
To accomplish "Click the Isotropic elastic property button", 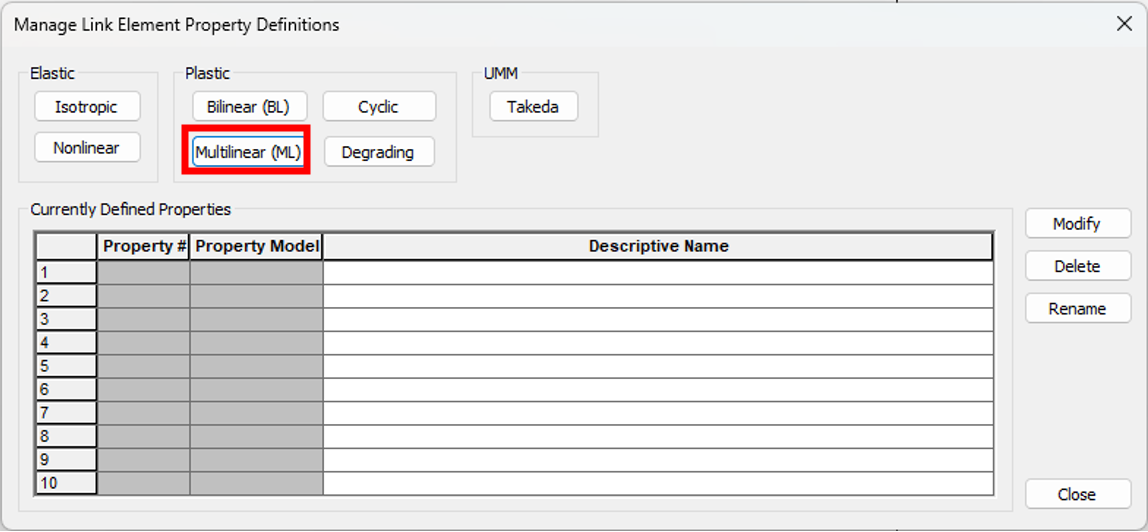I will pyautogui.click(x=86, y=107).
